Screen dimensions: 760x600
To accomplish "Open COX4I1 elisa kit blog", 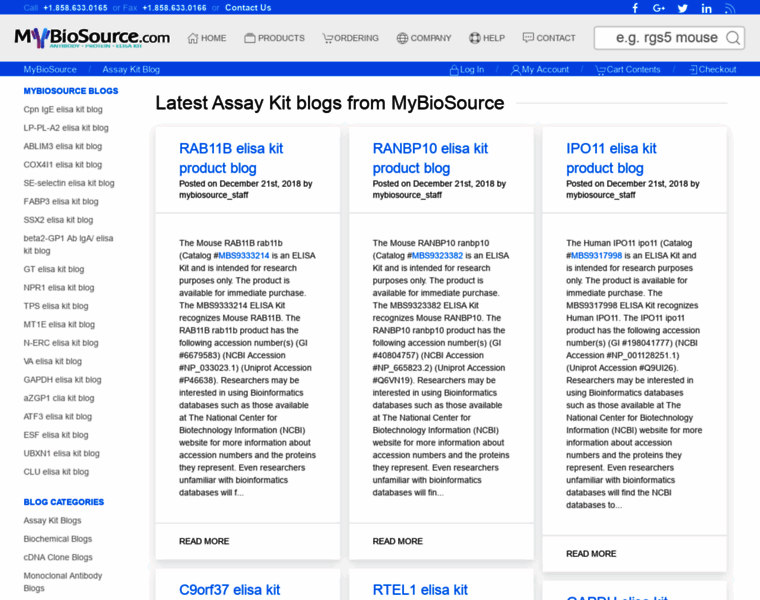I will pos(63,164).
